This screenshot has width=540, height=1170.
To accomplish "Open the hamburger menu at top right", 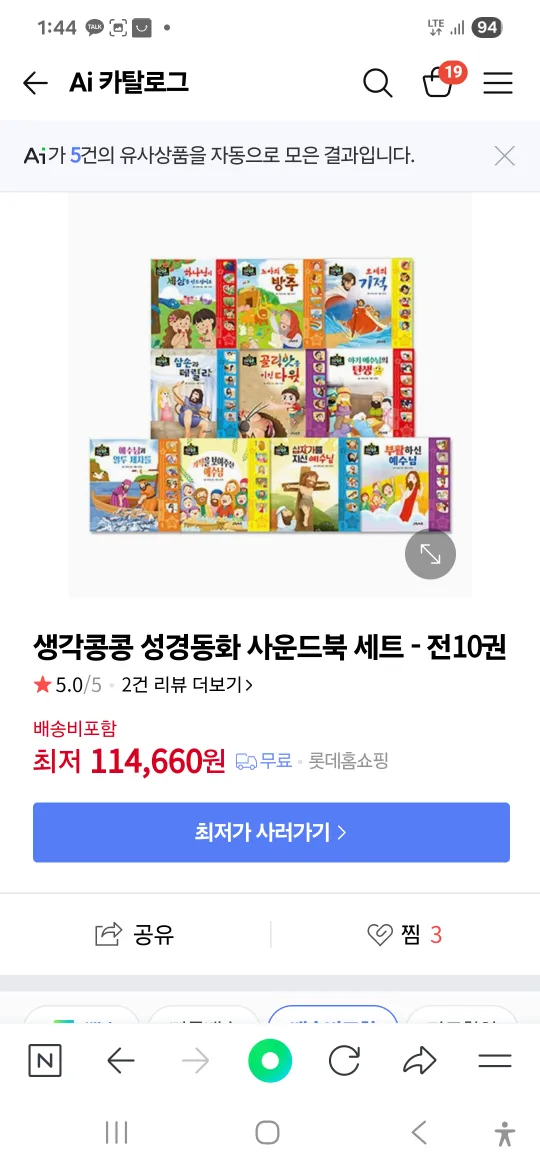I will [497, 83].
